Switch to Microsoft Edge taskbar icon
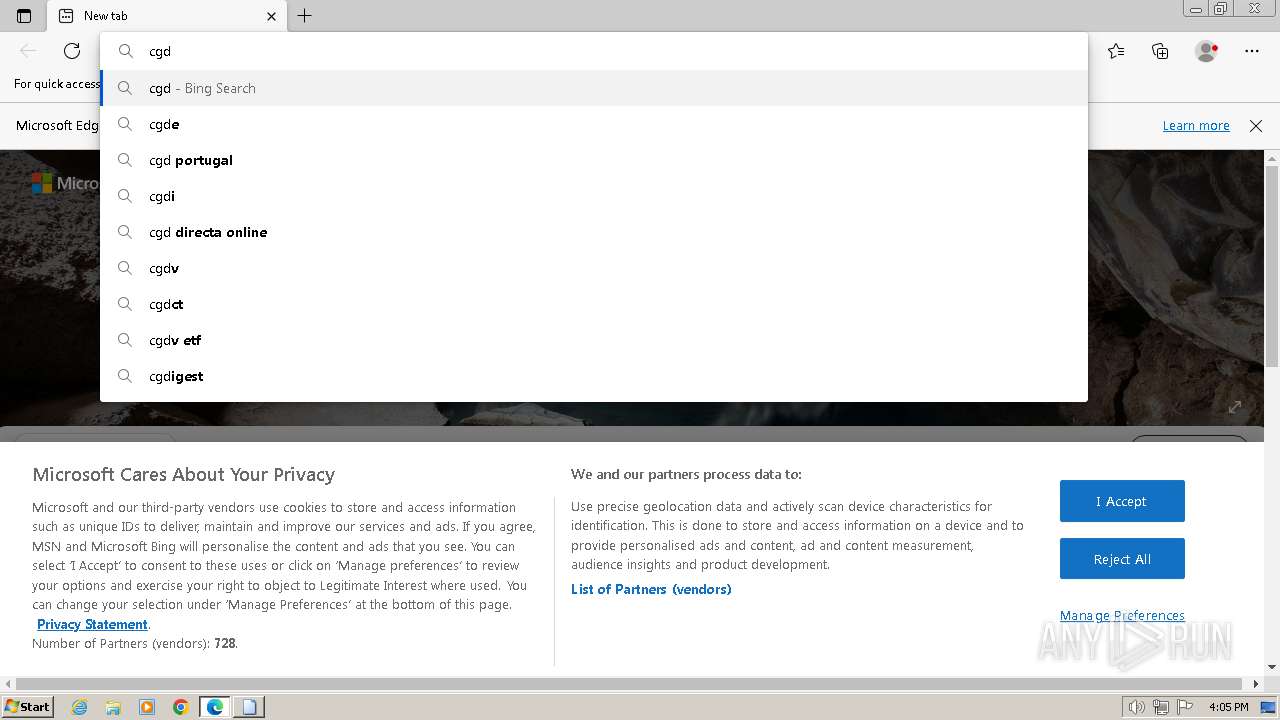The height and width of the screenshot is (720, 1280). [x=215, y=707]
